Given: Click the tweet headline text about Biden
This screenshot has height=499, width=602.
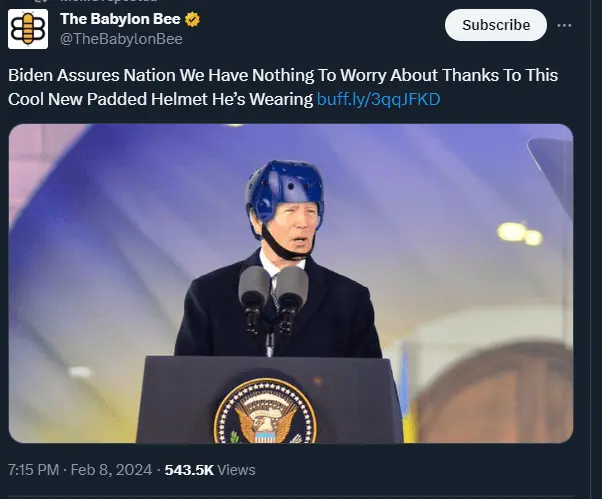Looking at the screenshot, I should [x=283, y=76].
